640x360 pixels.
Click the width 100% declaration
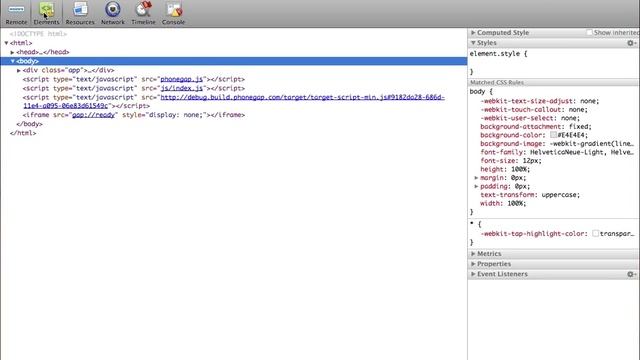503,204
